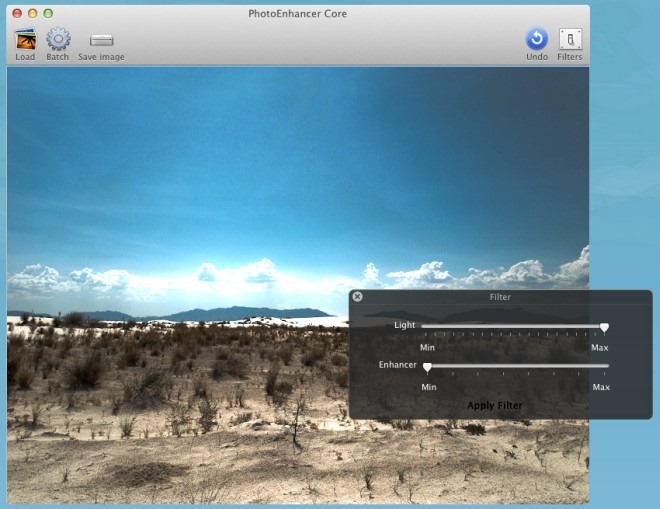660x509 pixels.
Task: Click the Light slider's Max label
Action: [599, 347]
